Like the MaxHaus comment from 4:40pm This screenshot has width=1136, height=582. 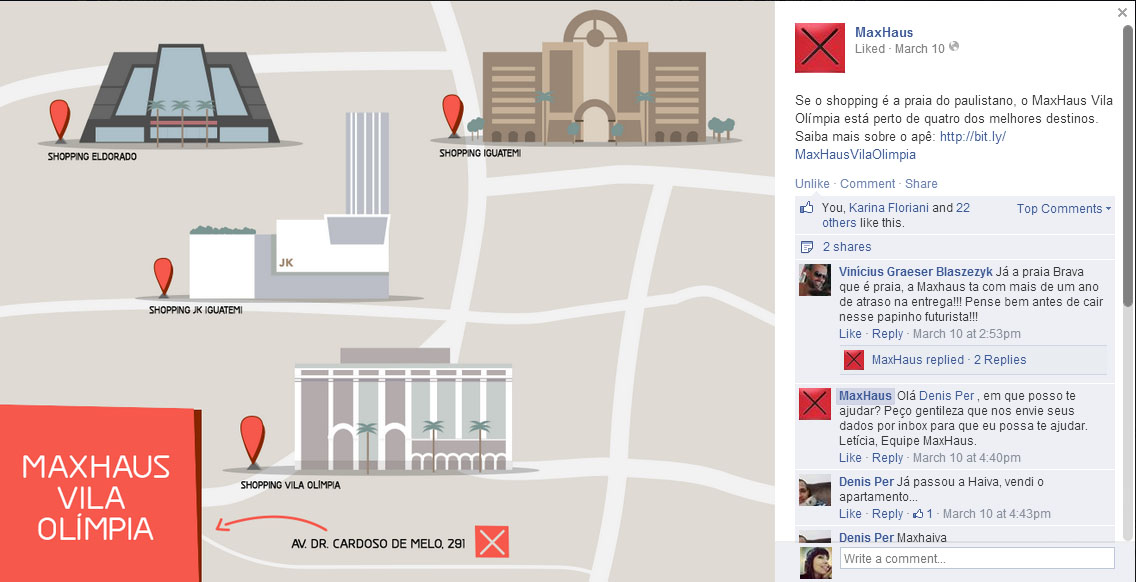(850, 458)
